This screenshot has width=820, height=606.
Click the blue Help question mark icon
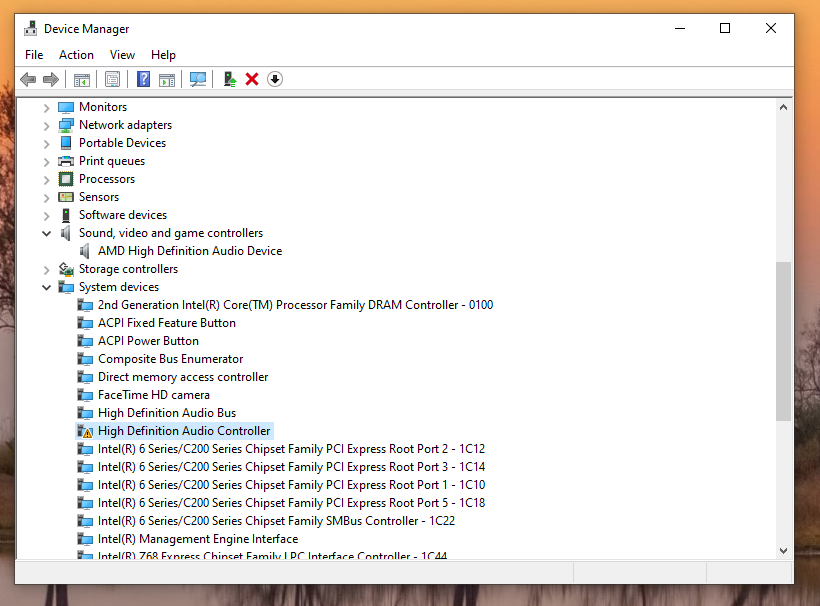(143, 79)
